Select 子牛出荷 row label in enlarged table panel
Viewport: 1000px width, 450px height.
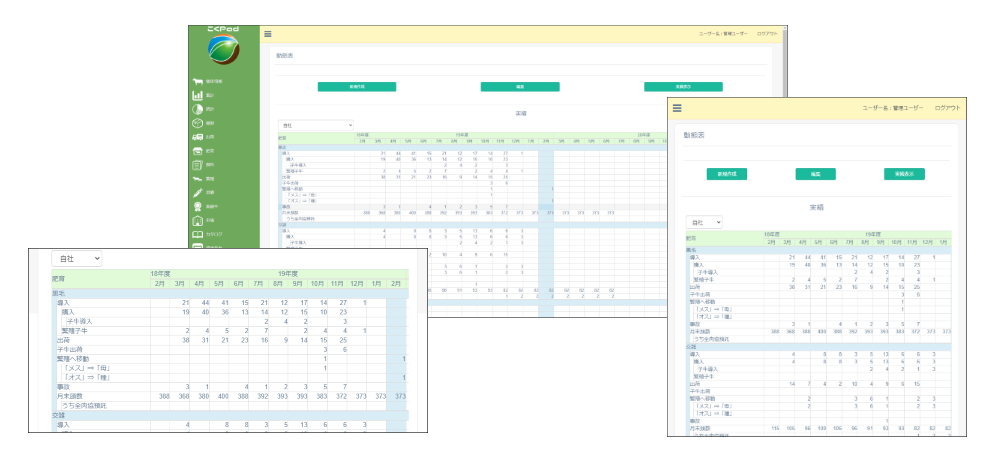(x=68, y=350)
